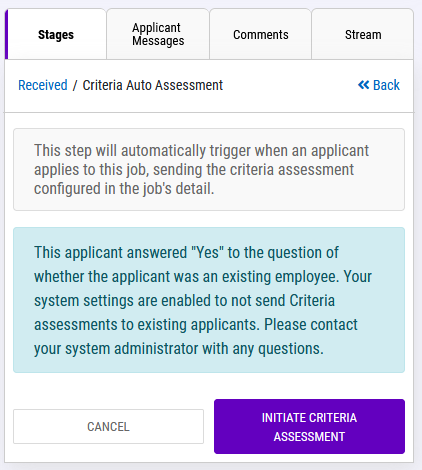Click the purple indicator on Stages tab
Image resolution: width=422 pixels, height=470 pixels.
[x=6, y=34]
